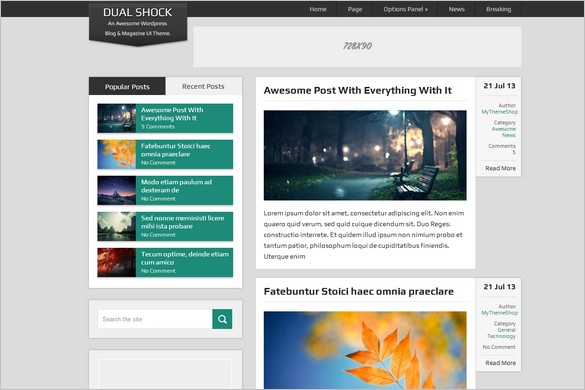Click the orange leaves sidebar thumbnail
The width and height of the screenshot is (585, 390).
tap(117, 155)
